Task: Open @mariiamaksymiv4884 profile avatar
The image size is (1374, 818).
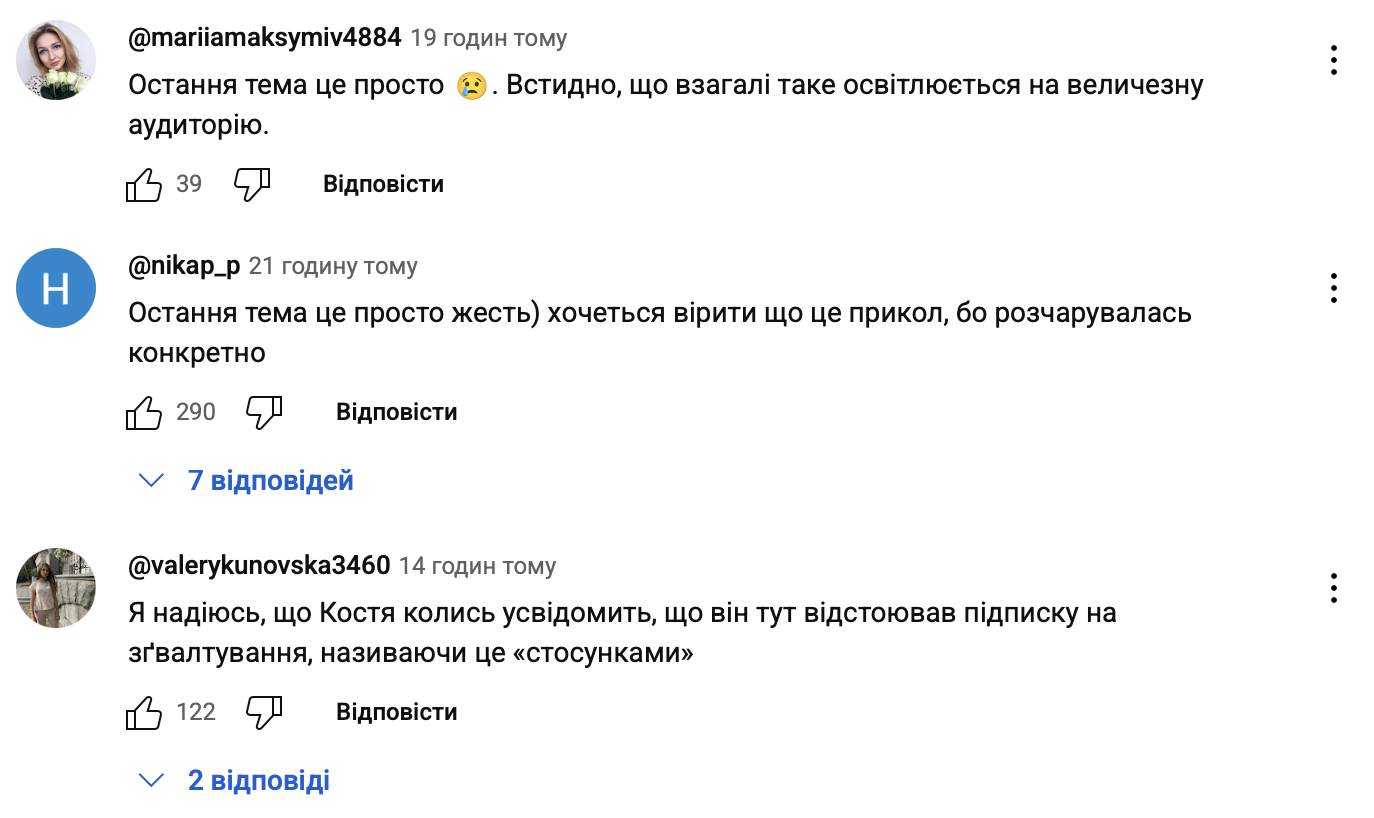Action: (56, 60)
